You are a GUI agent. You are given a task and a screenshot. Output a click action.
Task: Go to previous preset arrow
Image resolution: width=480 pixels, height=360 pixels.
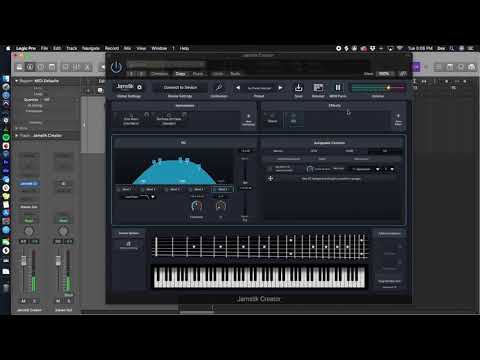(238, 88)
